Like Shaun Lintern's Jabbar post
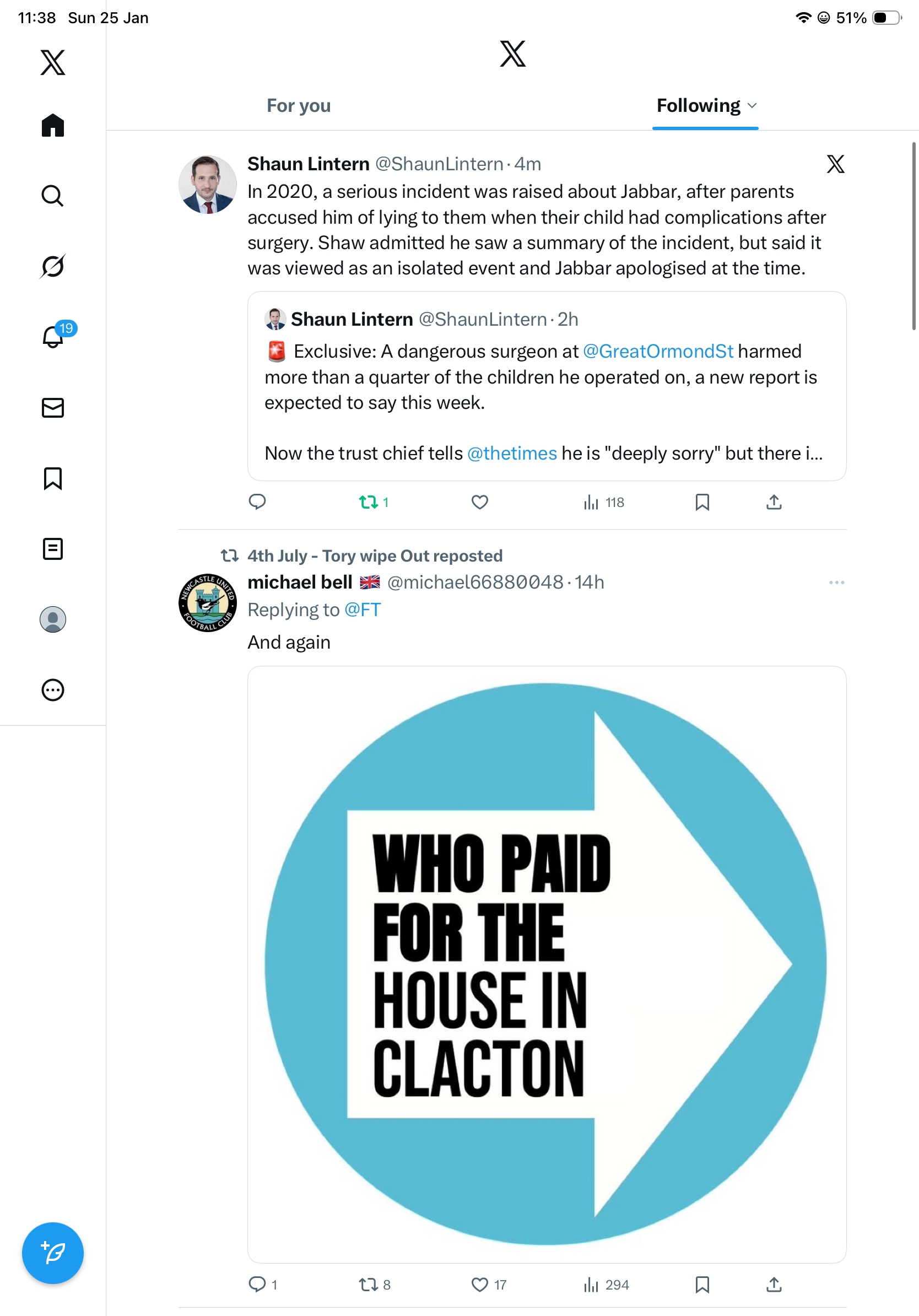Viewport: 919px width, 1316px height. (479, 502)
